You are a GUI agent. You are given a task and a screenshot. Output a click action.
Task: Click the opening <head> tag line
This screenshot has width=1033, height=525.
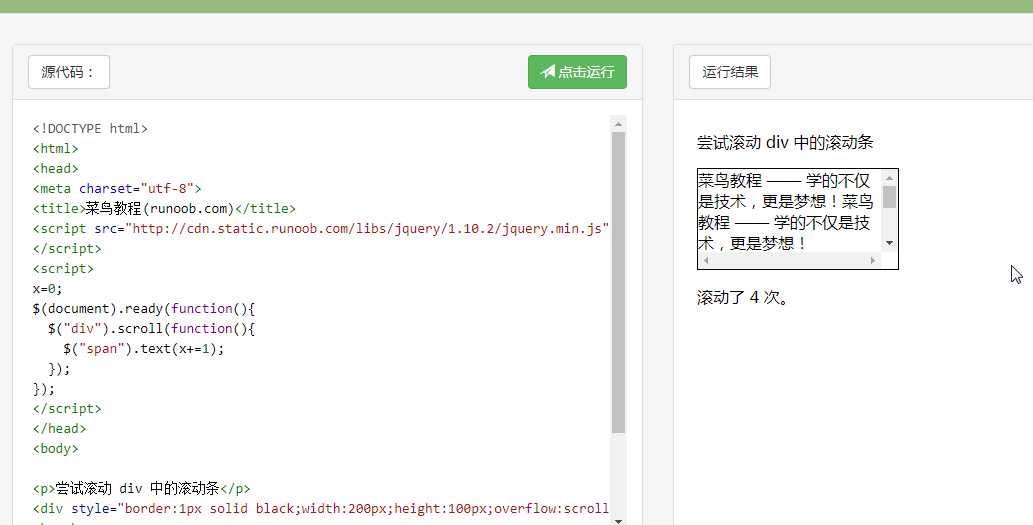[x=55, y=169]
